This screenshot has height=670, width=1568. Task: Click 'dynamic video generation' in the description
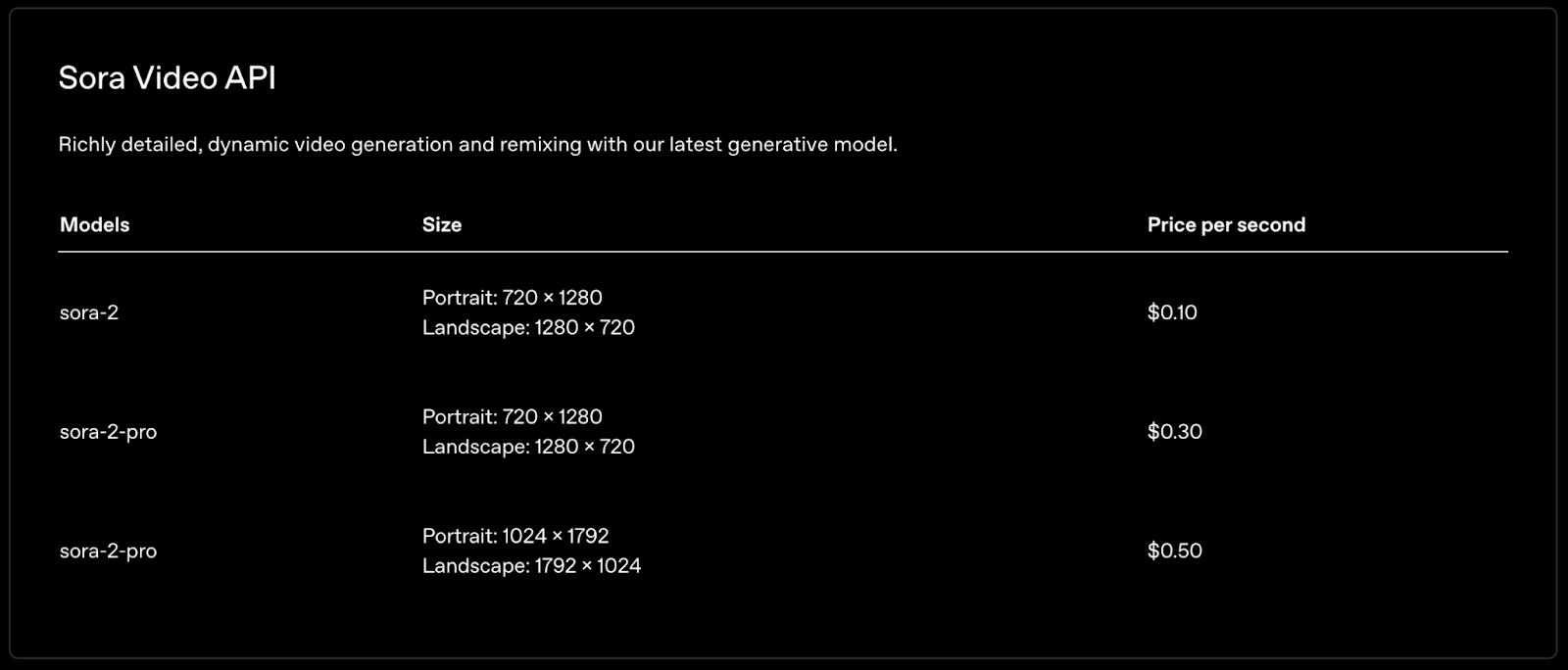coord(330,145)
